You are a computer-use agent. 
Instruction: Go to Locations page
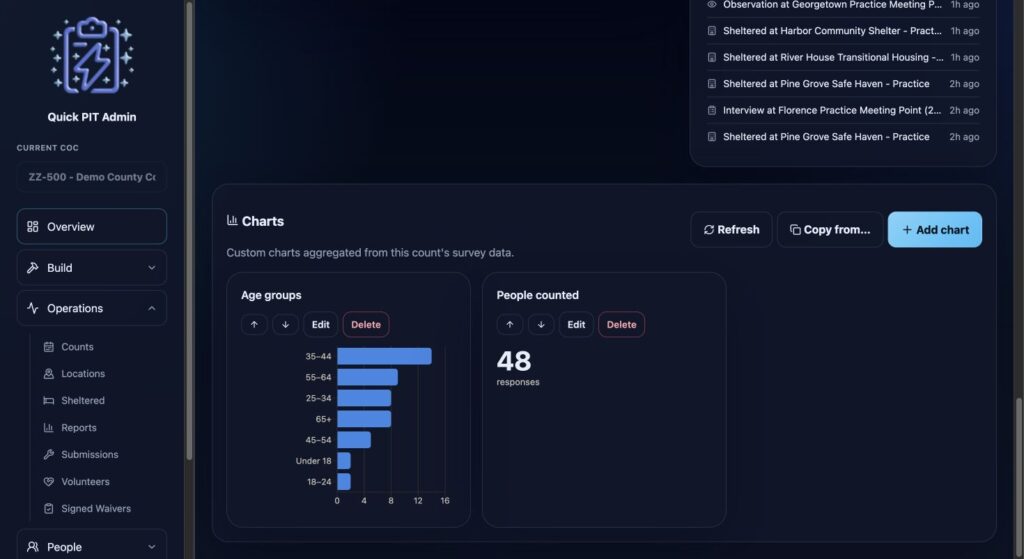tap(83, 374)
